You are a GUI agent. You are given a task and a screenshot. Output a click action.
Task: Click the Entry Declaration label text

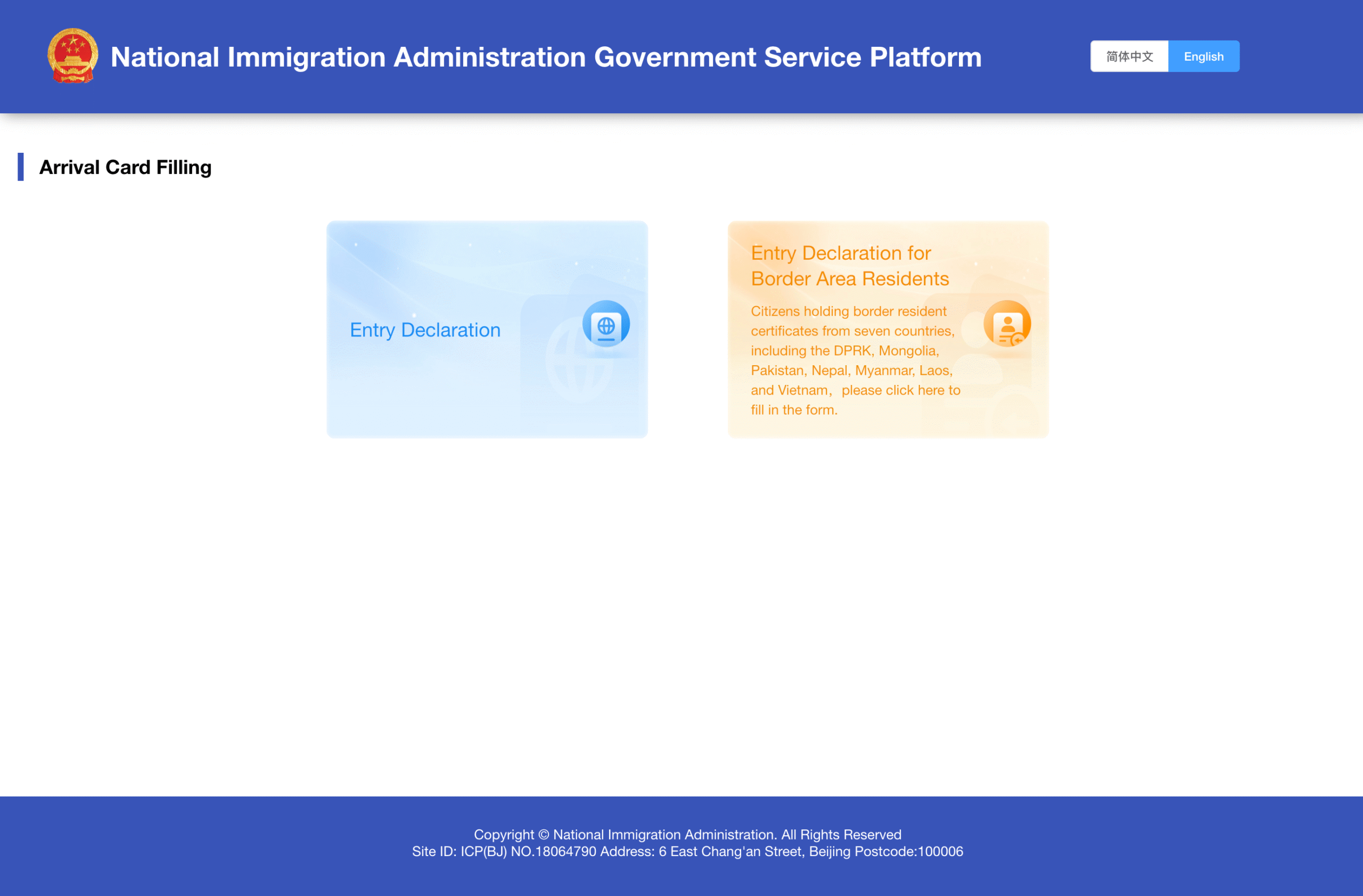pyautogui.click(x=424, y=330)
